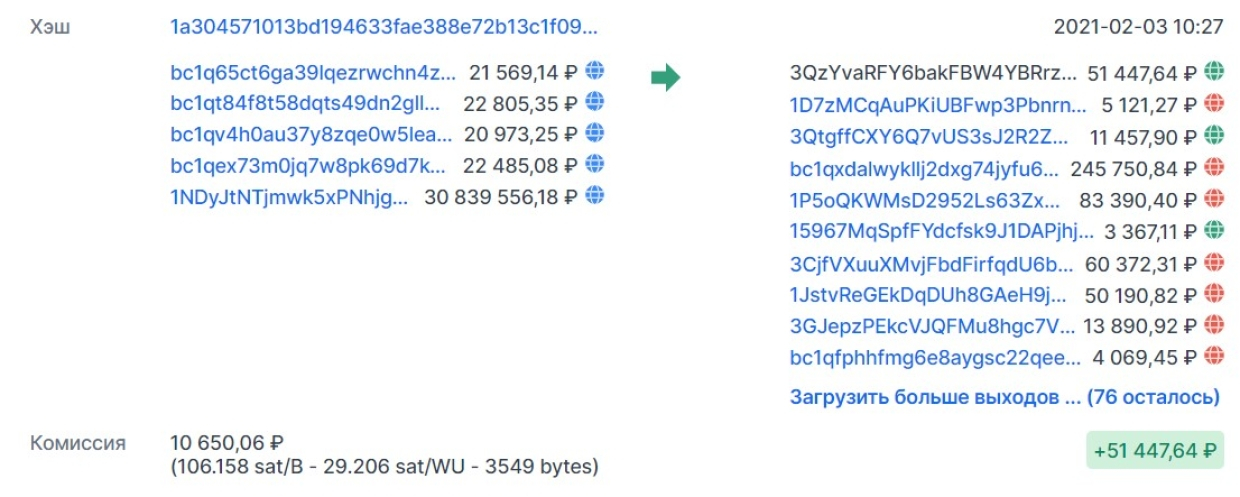Click red globe icon next to 245 750,84 ₽
1240x497 pixels.
click(1215, 168)
